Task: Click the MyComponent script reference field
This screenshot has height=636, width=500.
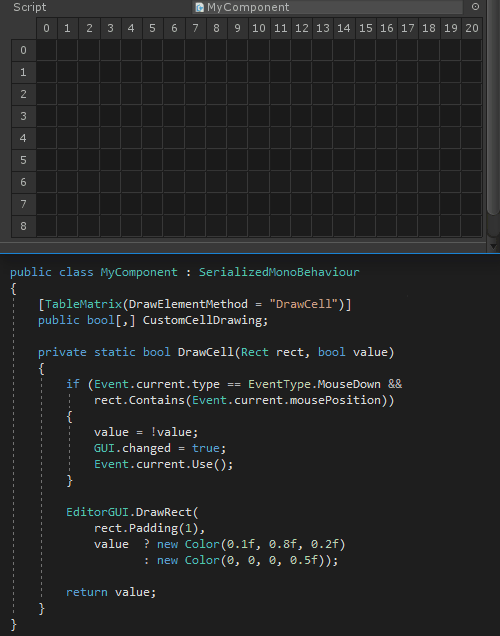Action: click(328, 7)
